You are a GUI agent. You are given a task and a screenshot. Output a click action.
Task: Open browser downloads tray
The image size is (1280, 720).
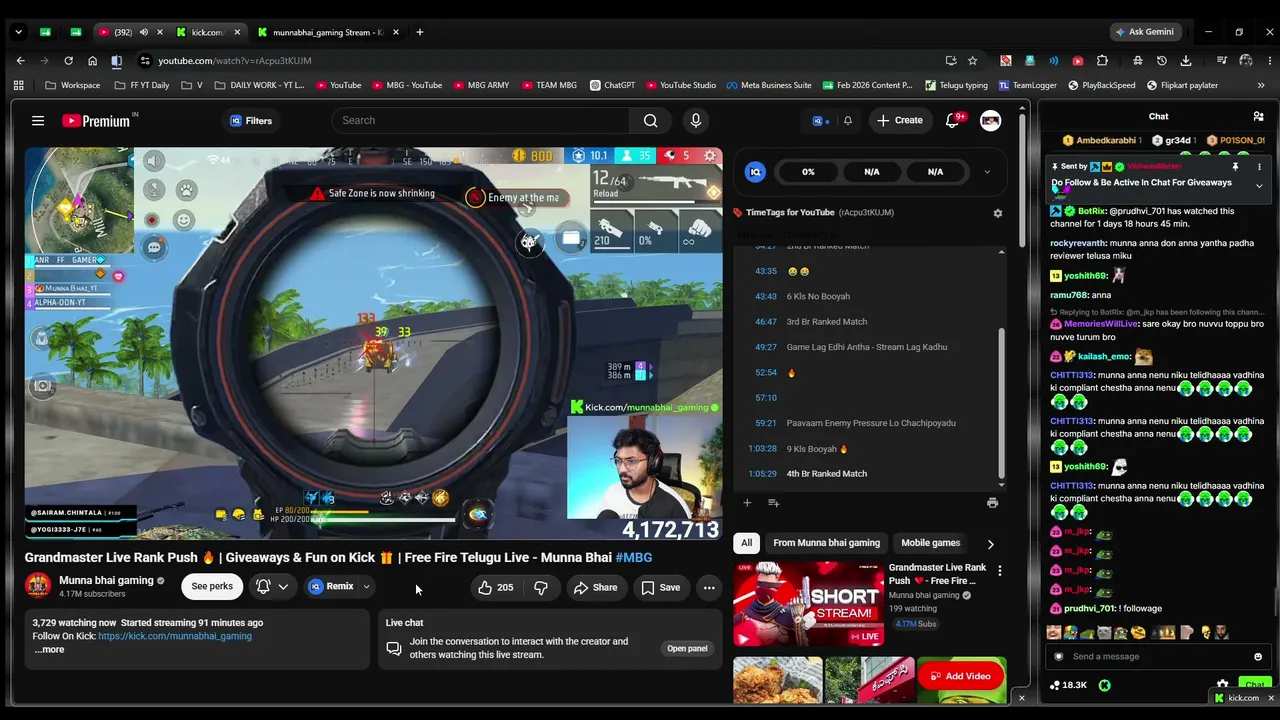[x=1186, y=60]
